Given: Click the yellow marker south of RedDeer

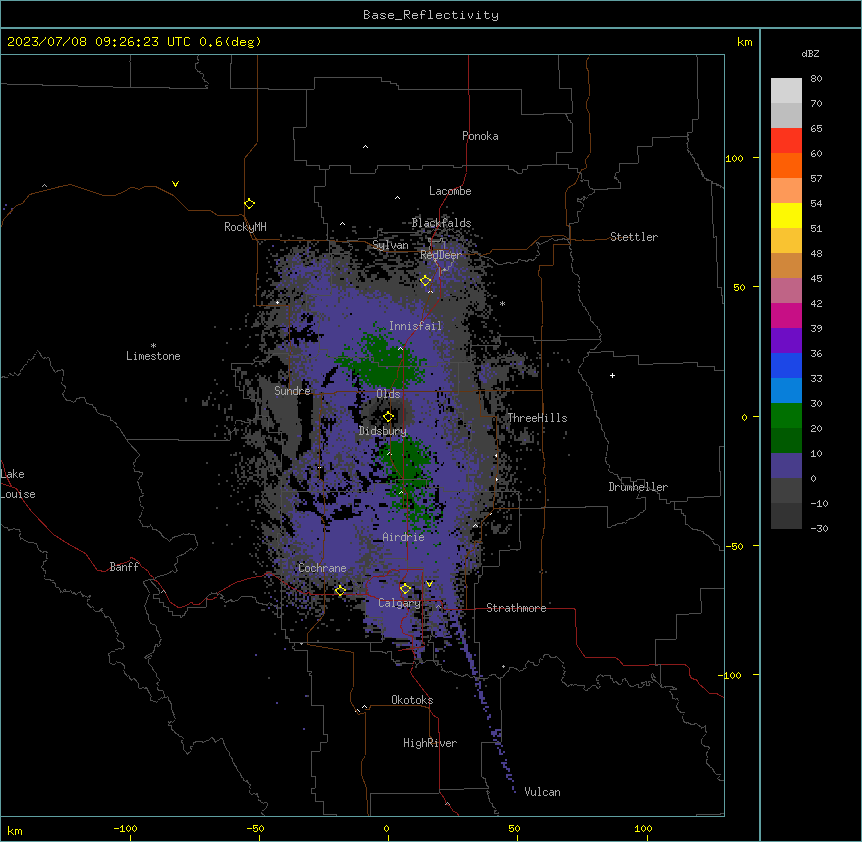Looking at the screenshot, I should coord(425,280).
